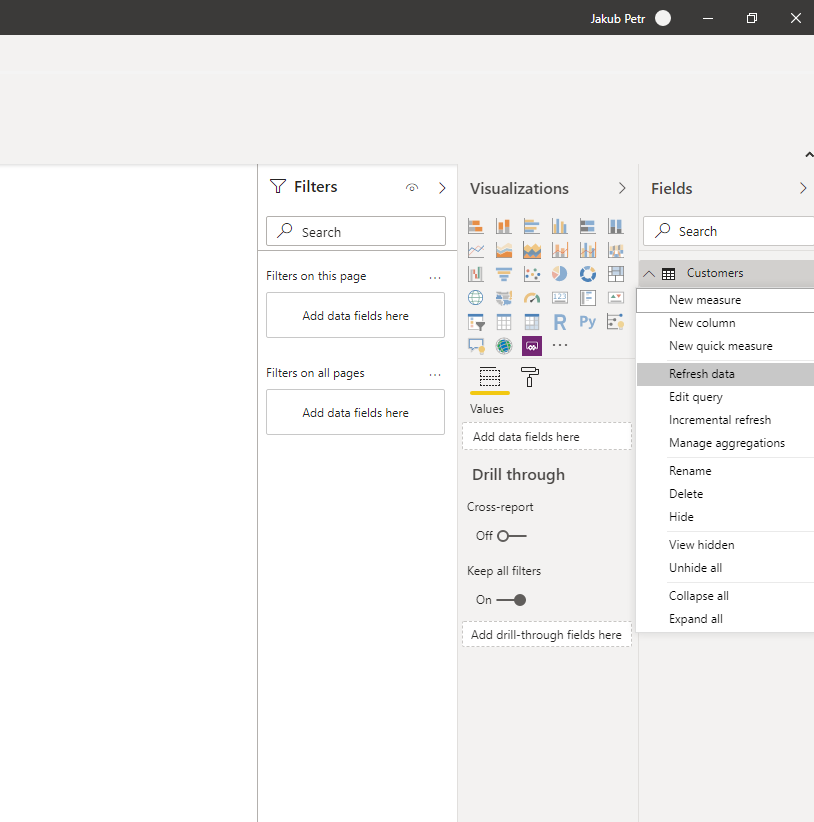The width and height of the screenshot is (814, 822).
Task: Choose the Filled map visual
Action: pos(504,298)
